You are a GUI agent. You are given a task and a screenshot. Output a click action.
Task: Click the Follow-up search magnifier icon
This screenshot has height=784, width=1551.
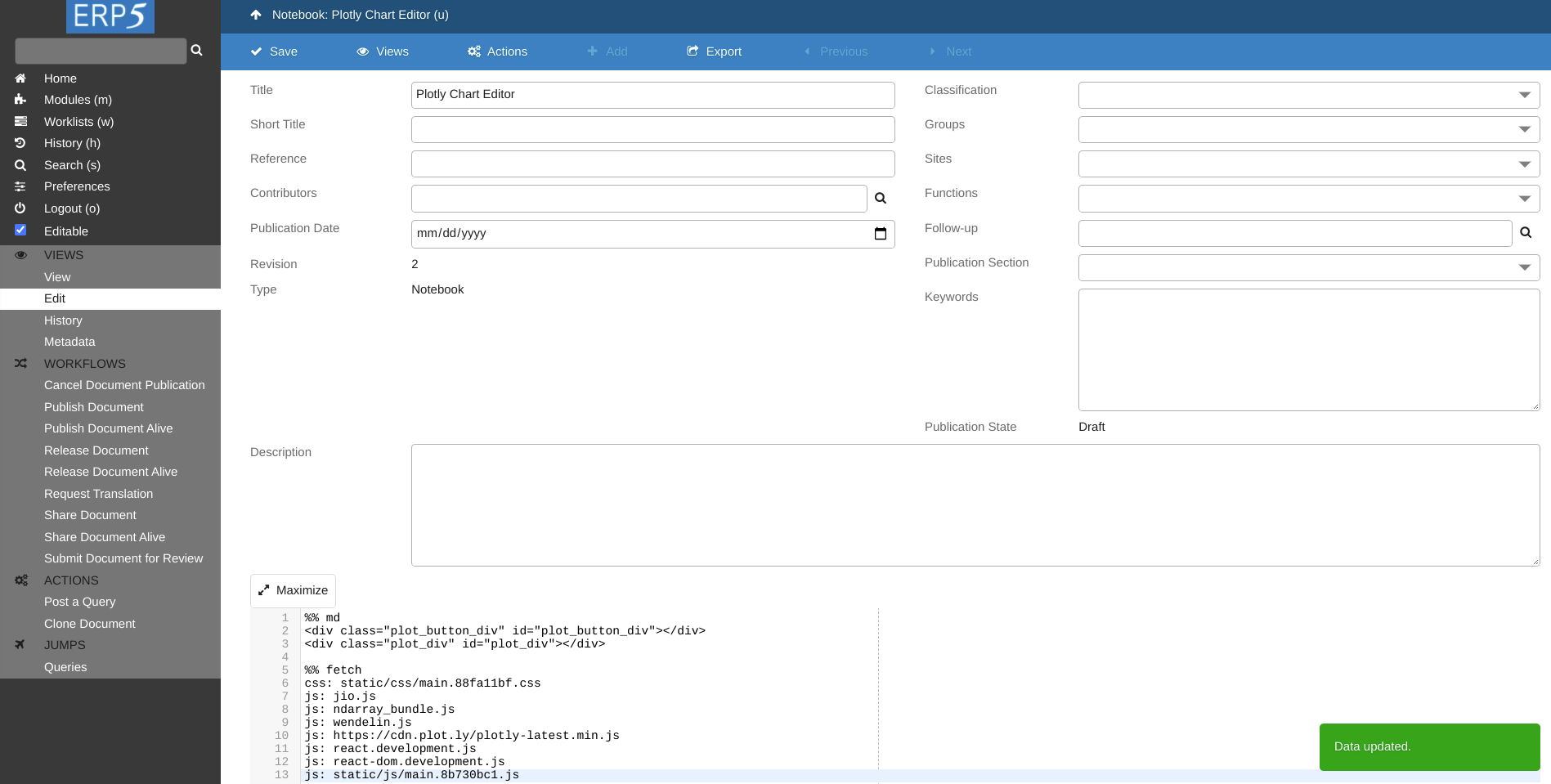(1526, 232)
